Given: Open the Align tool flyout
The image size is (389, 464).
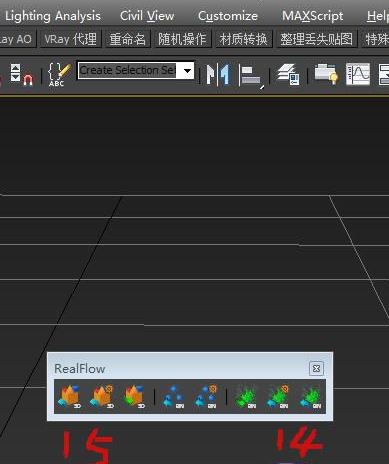Looking at the screenshot, I should [x=251, y=76].
